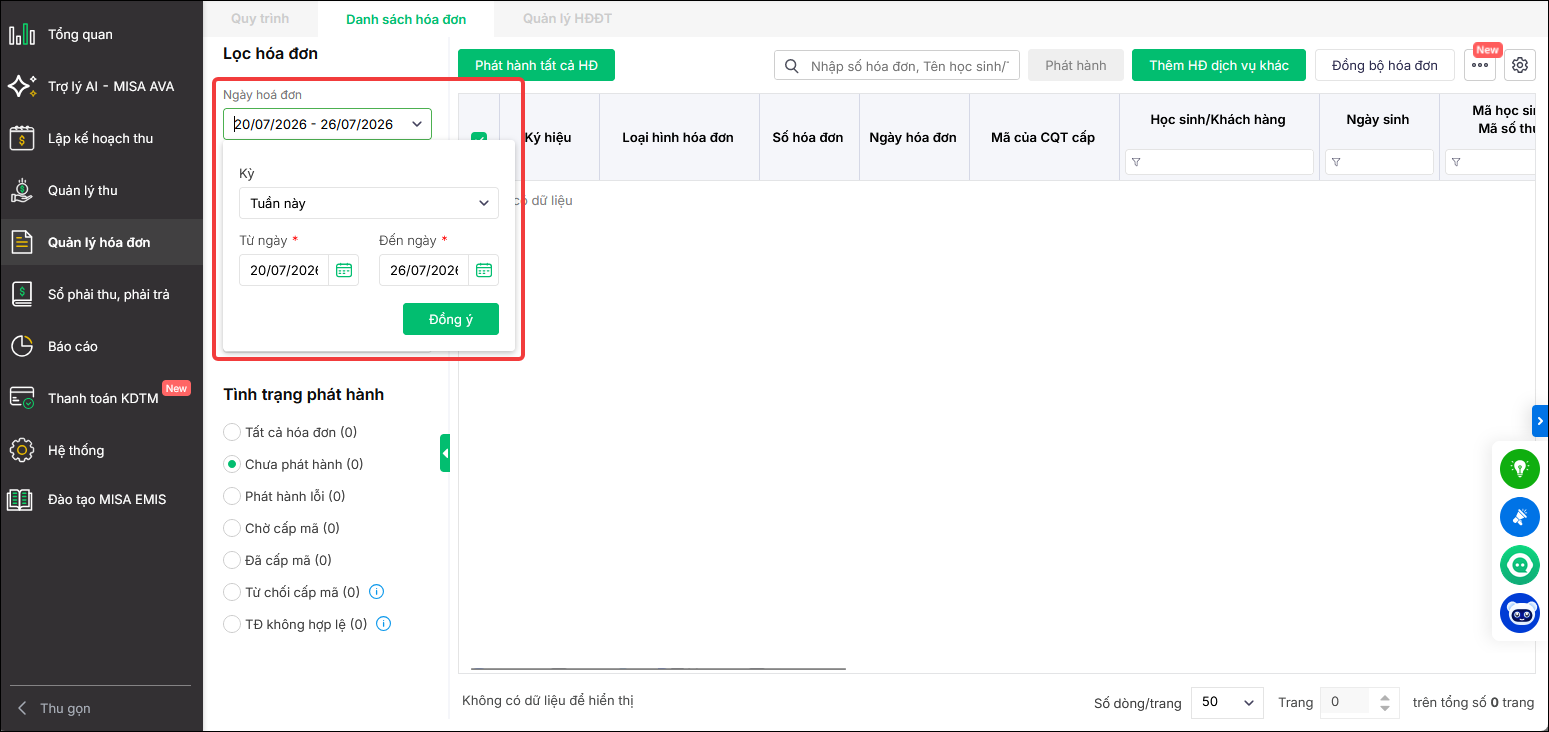Click the blue megaphone floating icon
Image resolution: width=1549 pixels, height=732 pixels.
pos(1520,517)
